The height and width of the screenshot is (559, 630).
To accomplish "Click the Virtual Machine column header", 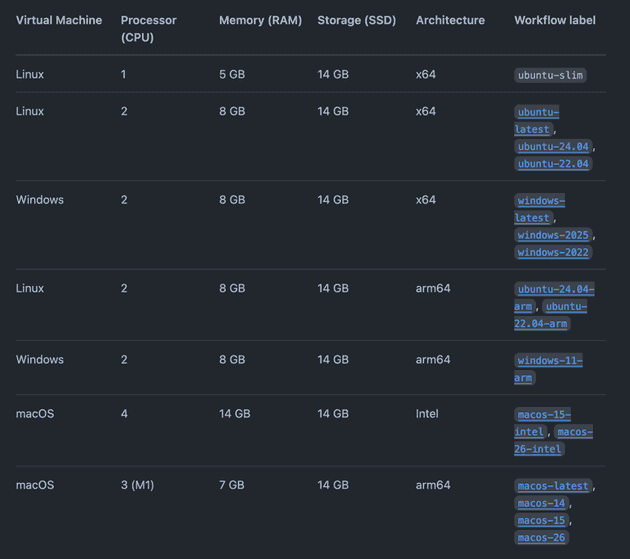I will pyautogui.click(x=59, y=21).
